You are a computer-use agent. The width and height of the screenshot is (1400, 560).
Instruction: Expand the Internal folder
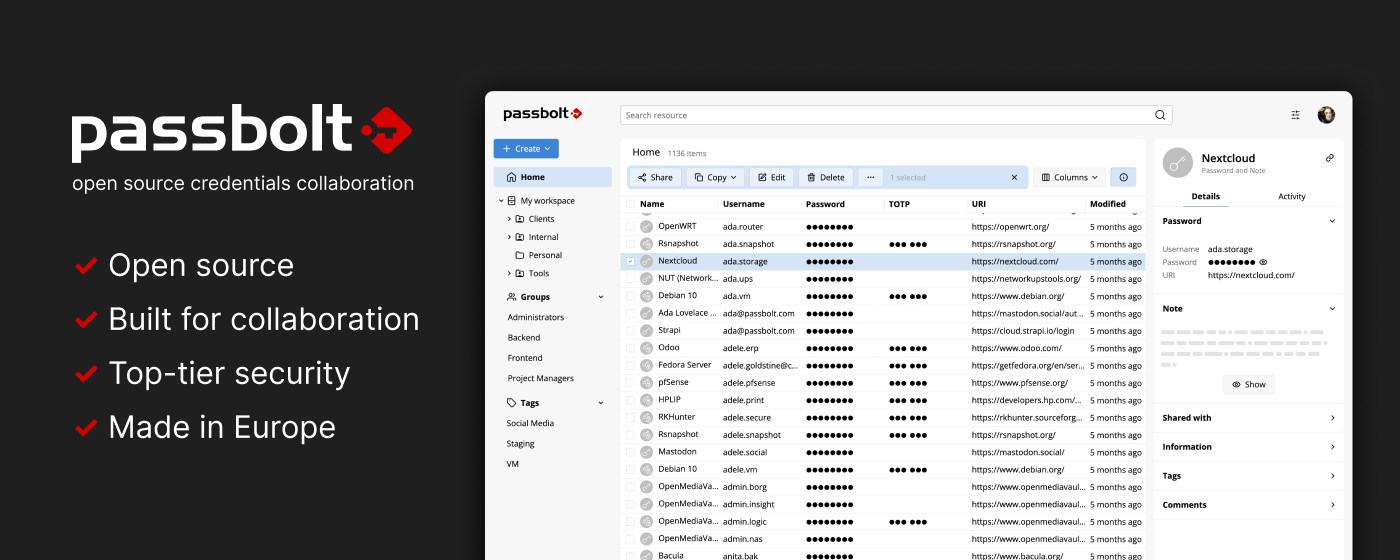click(509, 237)
